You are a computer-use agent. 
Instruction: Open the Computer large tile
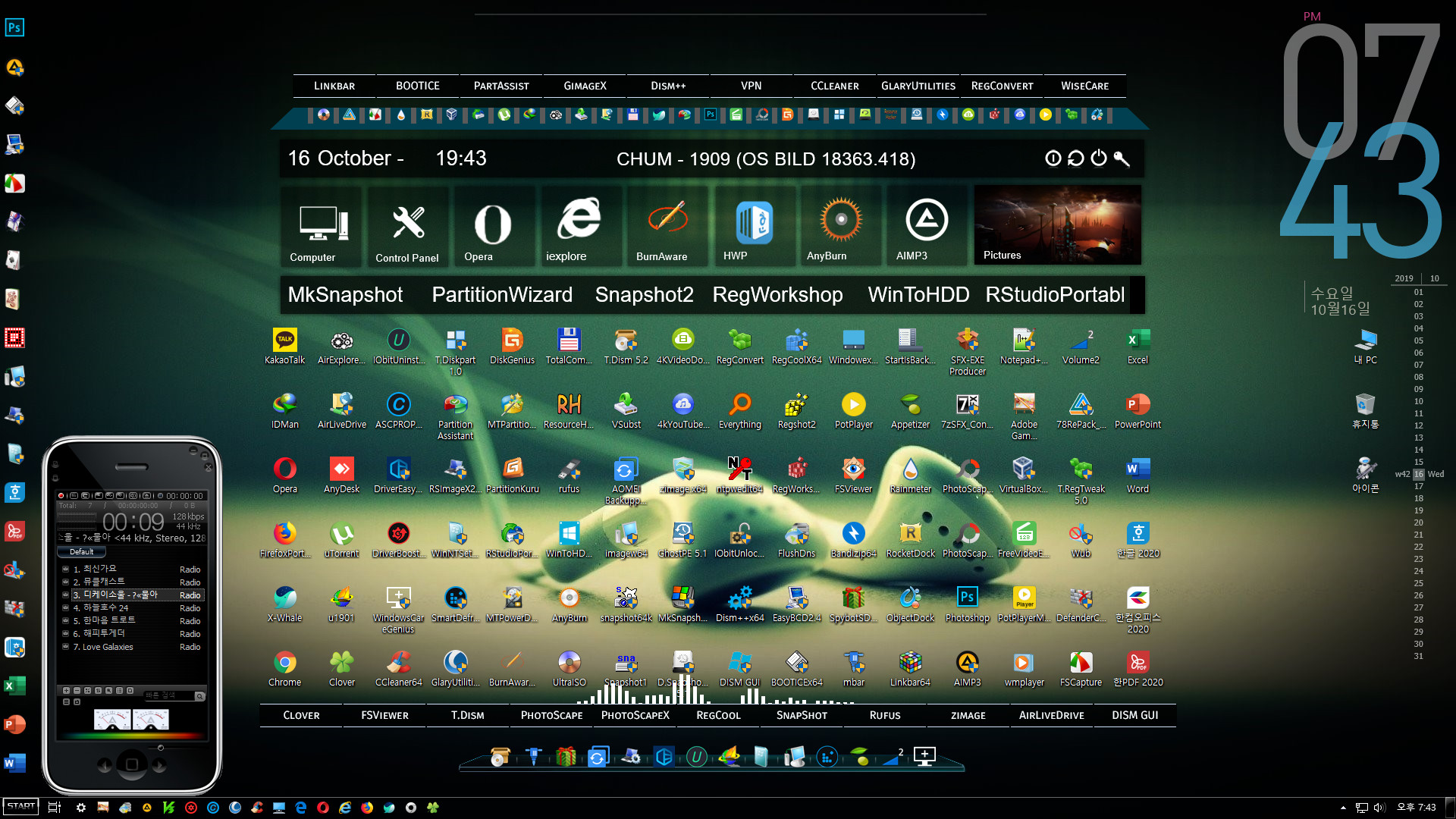click(x=323, y=227)
